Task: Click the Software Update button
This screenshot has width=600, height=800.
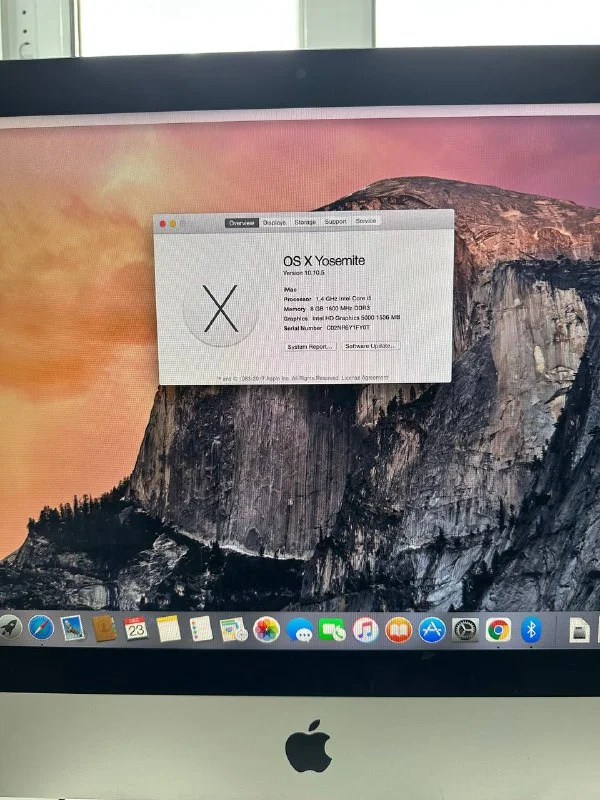Action: click(x=370, y=346)
